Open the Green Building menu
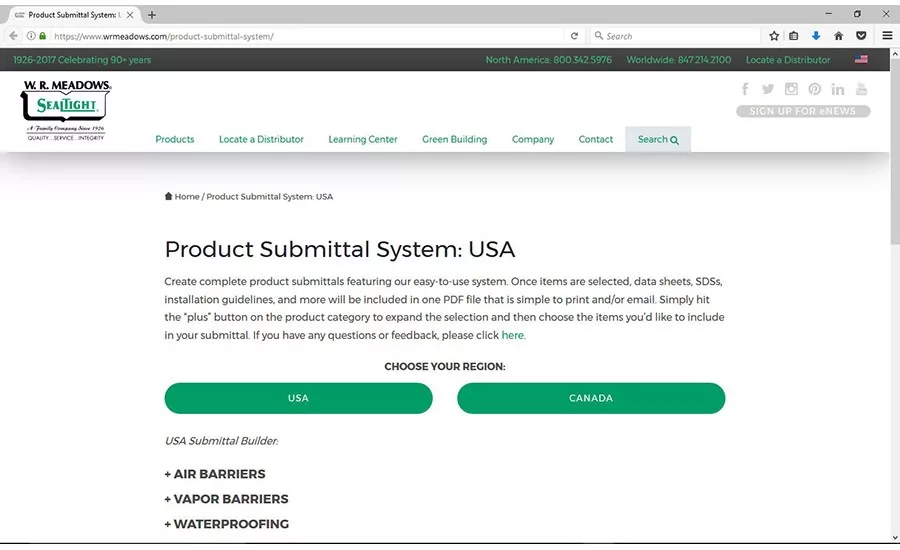The width and height of the screenshot is (900, 550). [455, 140]
